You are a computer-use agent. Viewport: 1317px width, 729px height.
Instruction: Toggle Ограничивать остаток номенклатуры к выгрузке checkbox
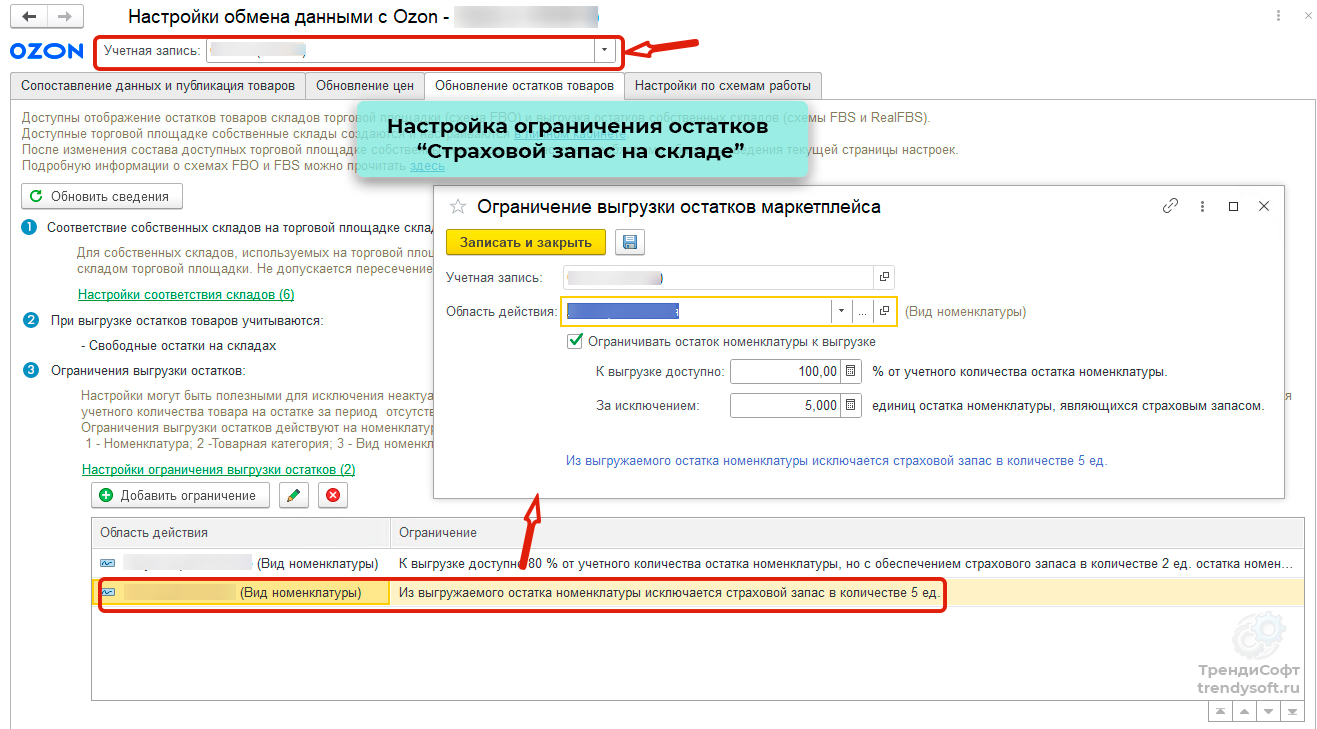[x=574, y=341]
